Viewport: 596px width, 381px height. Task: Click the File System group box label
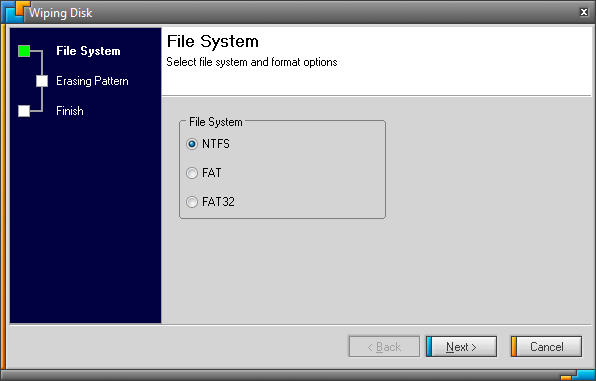[x=216, y=122]
